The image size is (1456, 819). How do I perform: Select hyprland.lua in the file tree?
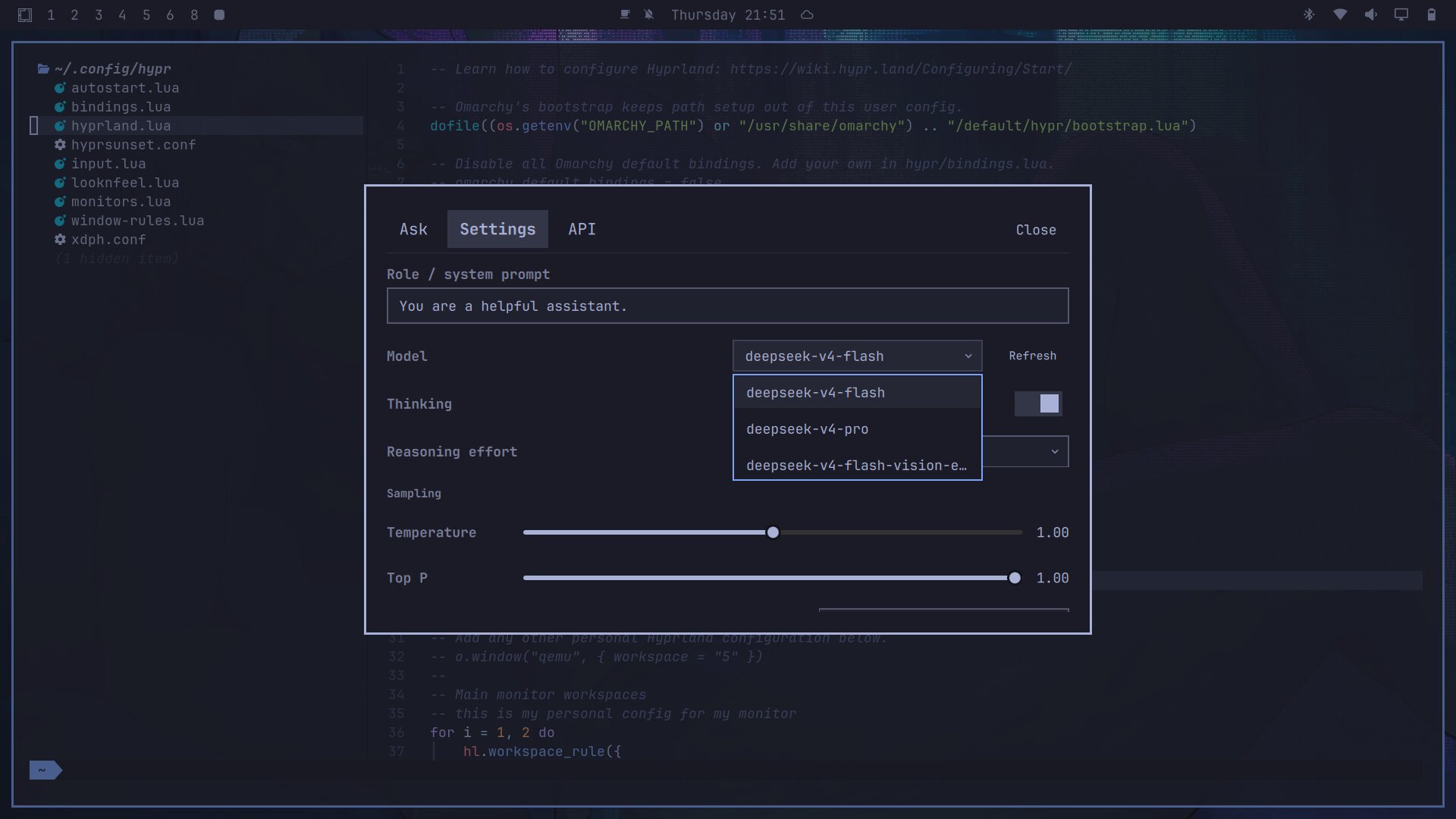point(121,126)
